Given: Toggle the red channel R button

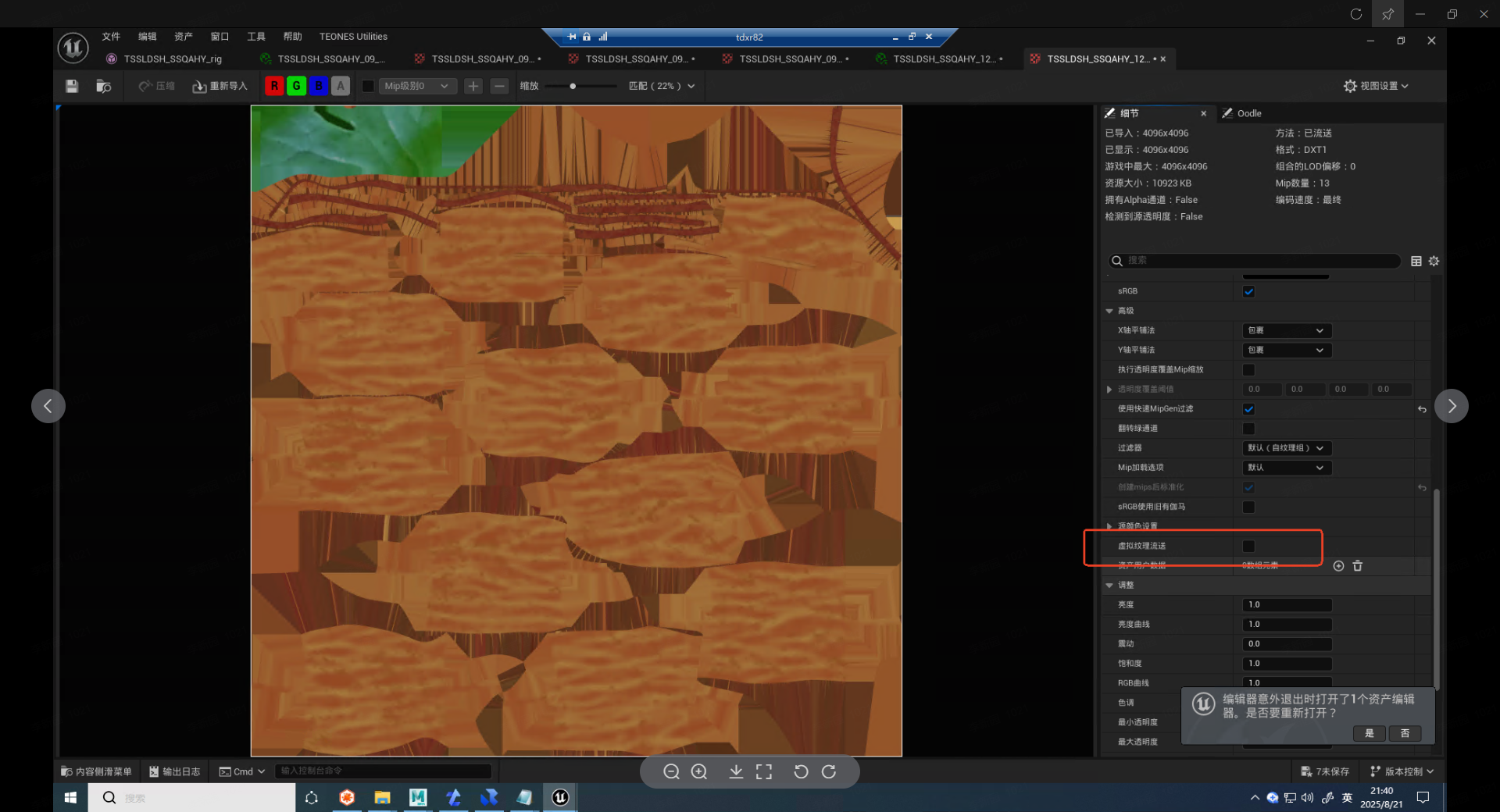Looking at the screenshot, I should [x=274, y=86].
